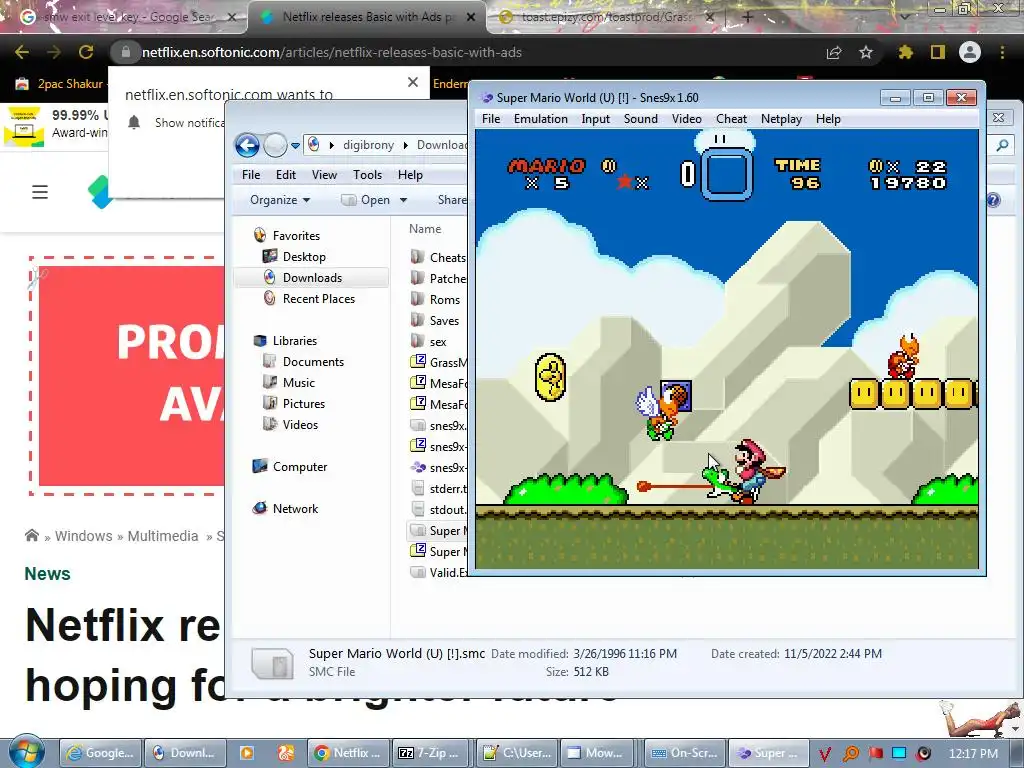This screenshot has height=768, width=1024.
Task: Open the Snes9x Video menu
Action: pos(687,119)
